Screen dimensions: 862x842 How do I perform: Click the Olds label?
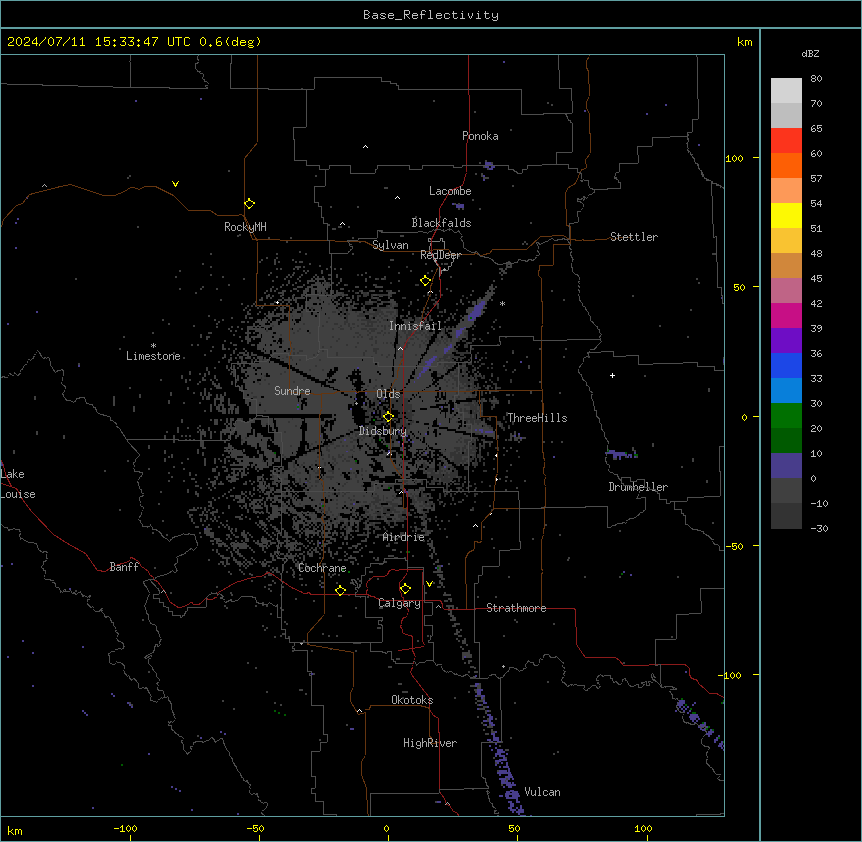pyautogui.click(x=388, y=394)
